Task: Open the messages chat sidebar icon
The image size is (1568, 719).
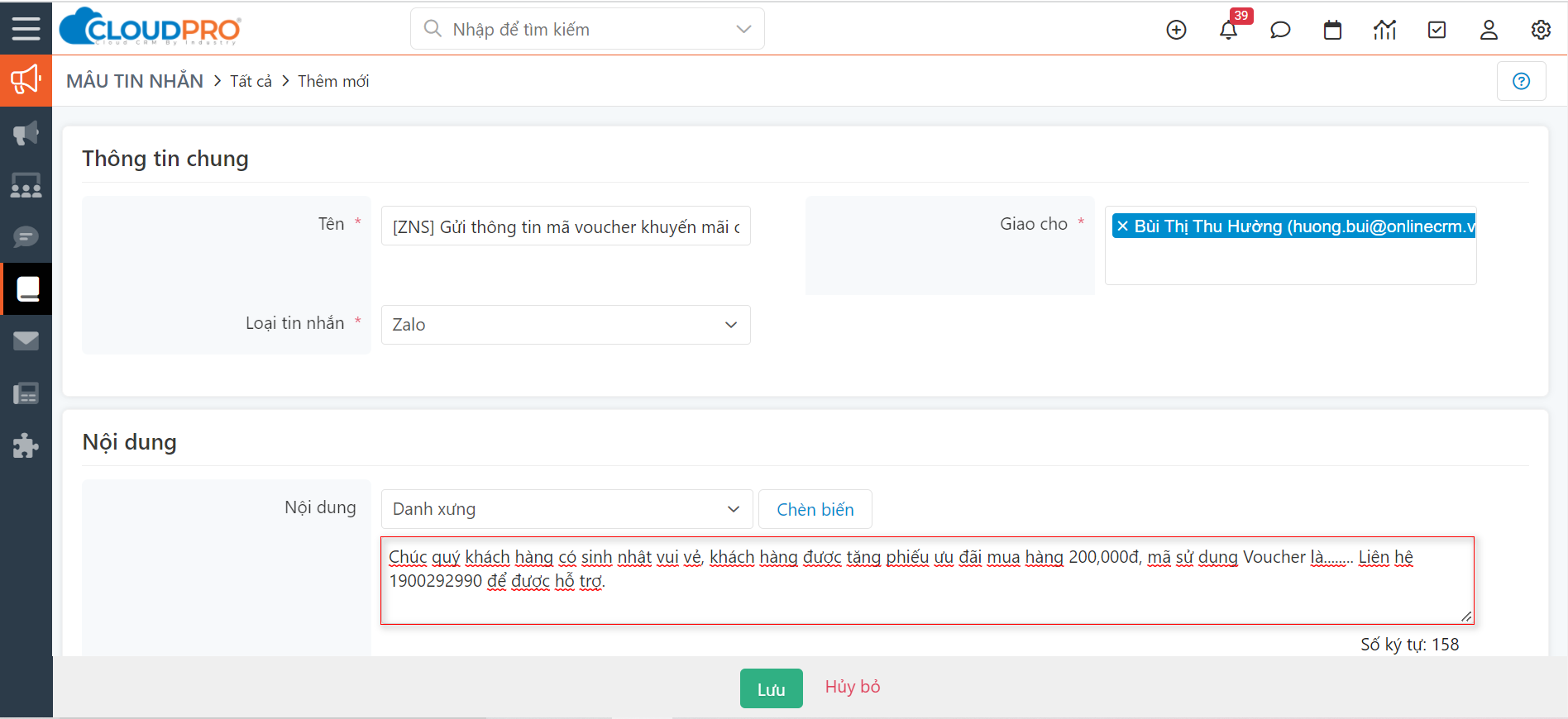Action: [26, 237]
